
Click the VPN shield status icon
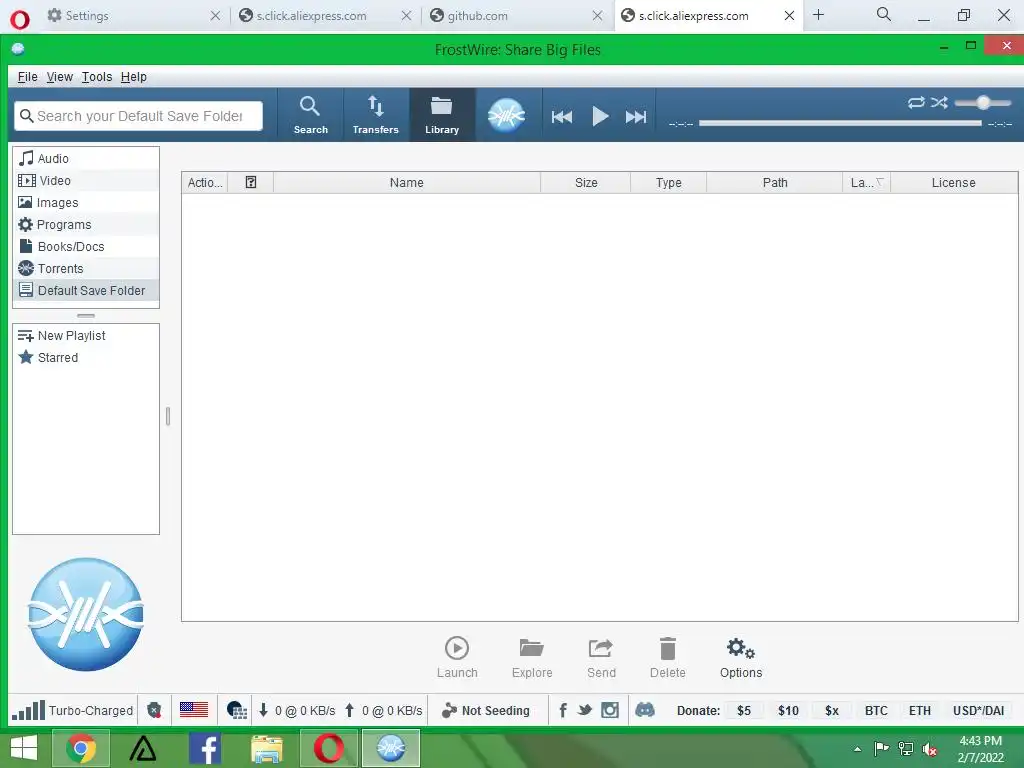pyautogui.click(x=154, y=710)
